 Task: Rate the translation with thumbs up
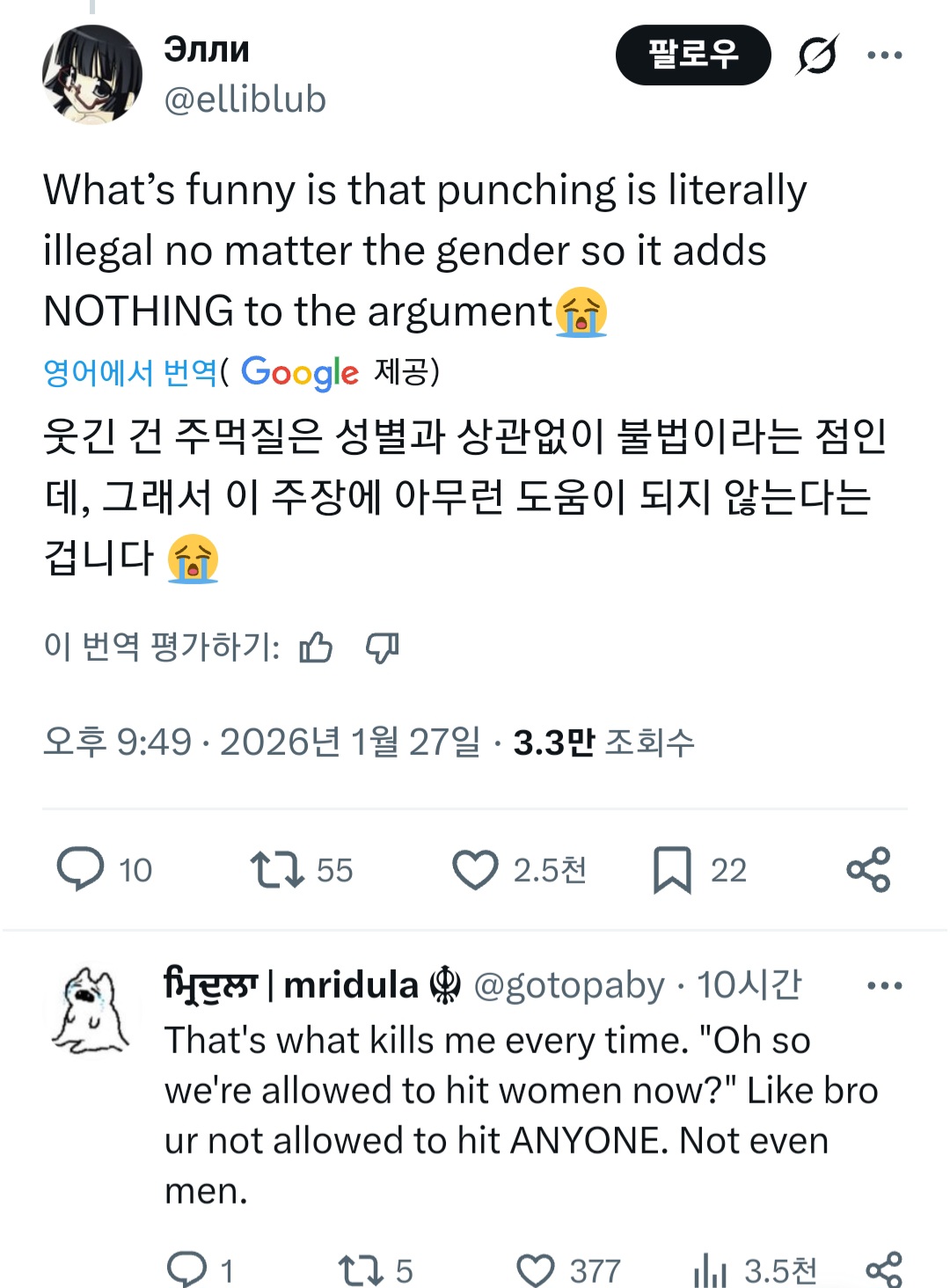[316, 648]
